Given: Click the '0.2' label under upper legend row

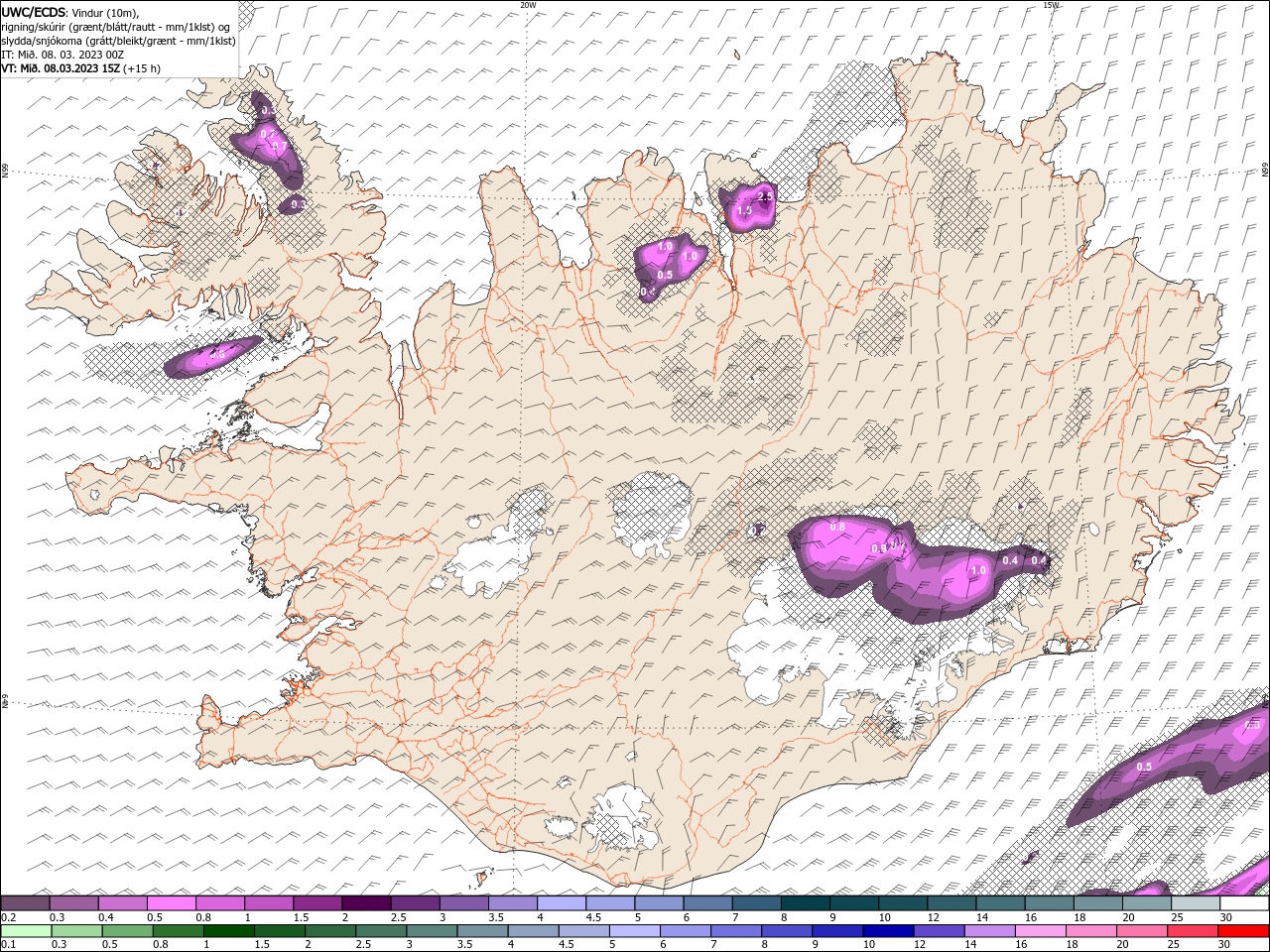Looking at the screenshot, I should pos(8,917).
